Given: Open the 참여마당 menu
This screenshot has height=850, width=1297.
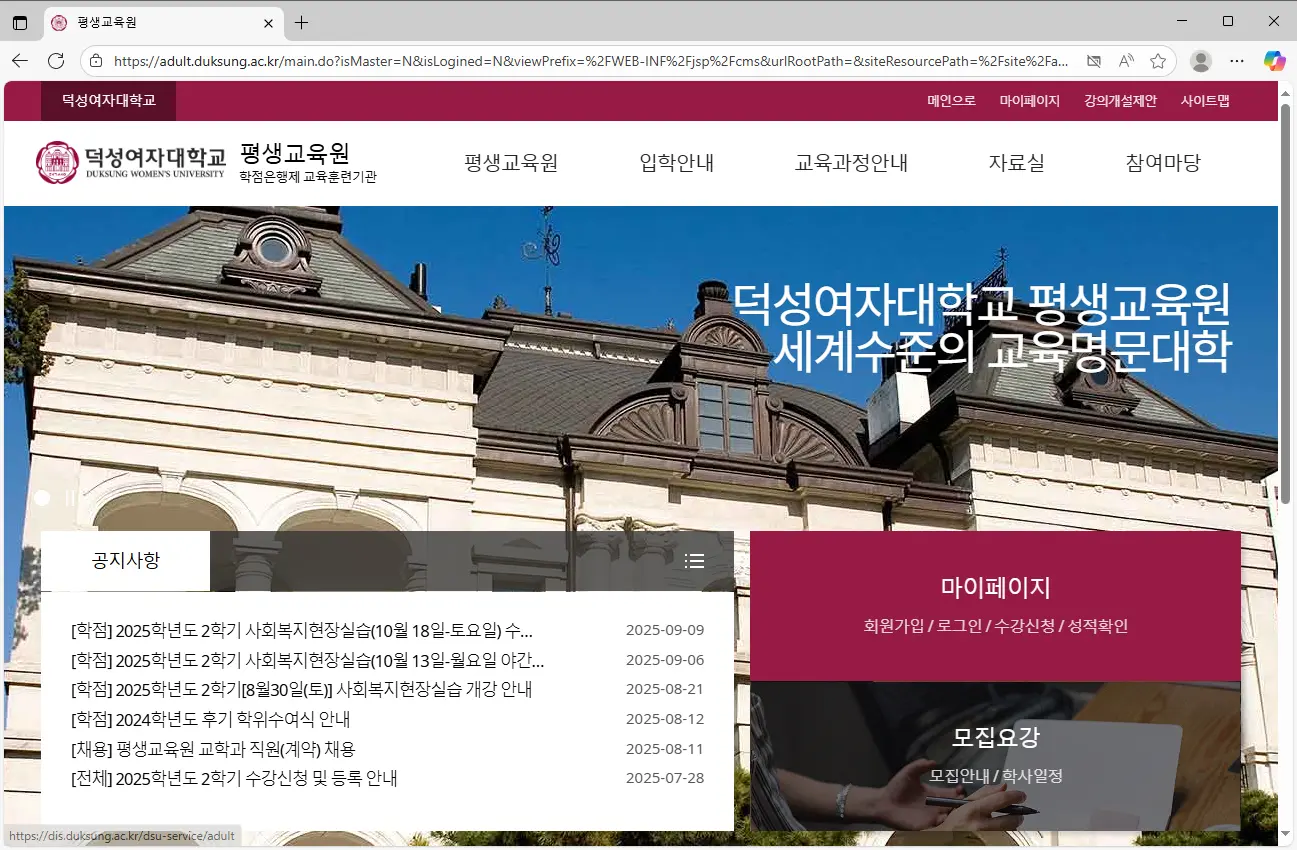Looking at the screenshot, I should tap(1162, 163).
